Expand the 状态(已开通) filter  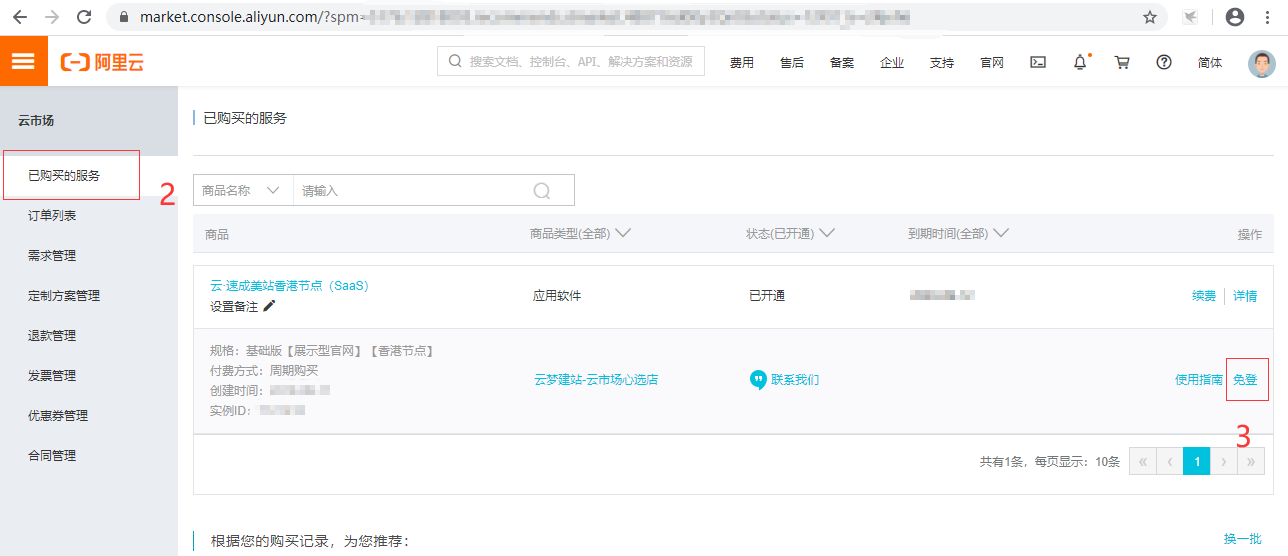(x=791, y=233)
